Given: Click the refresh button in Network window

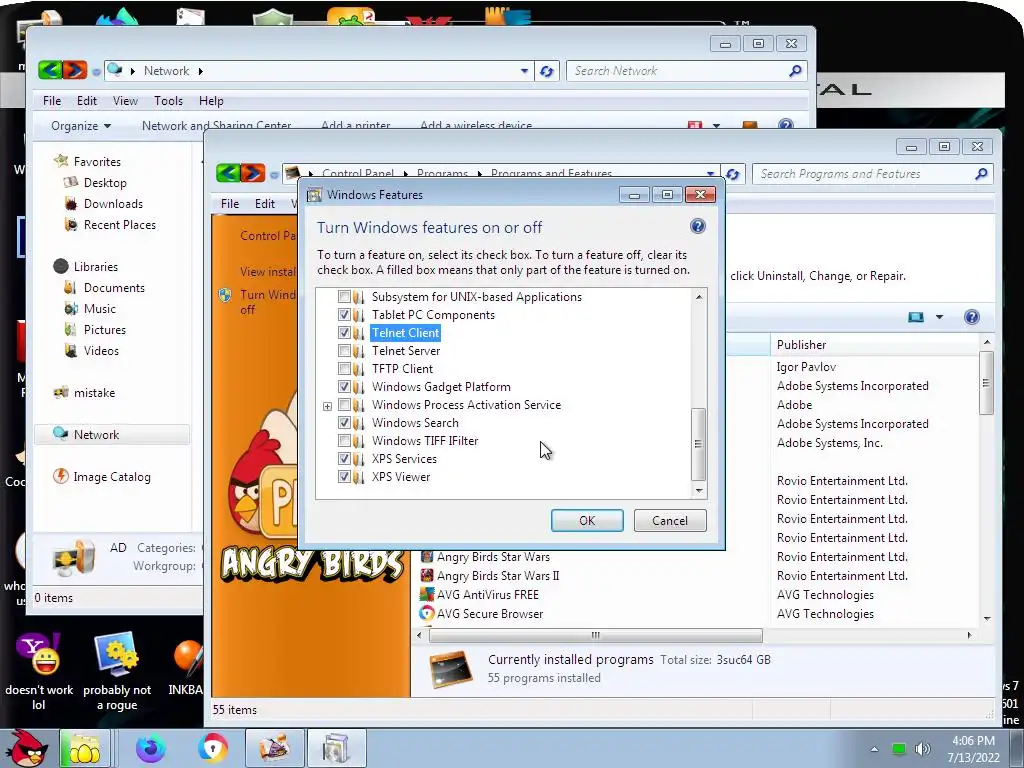Looking at the screenshot, I should click(x=547, y=71).
